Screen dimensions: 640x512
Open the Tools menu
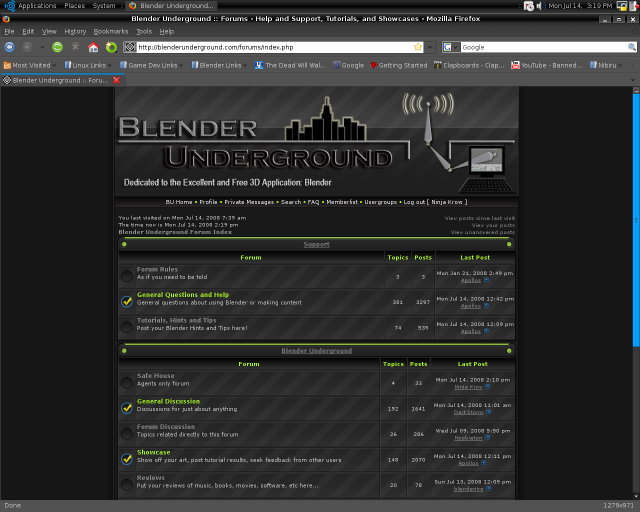[x=144, y=31]
